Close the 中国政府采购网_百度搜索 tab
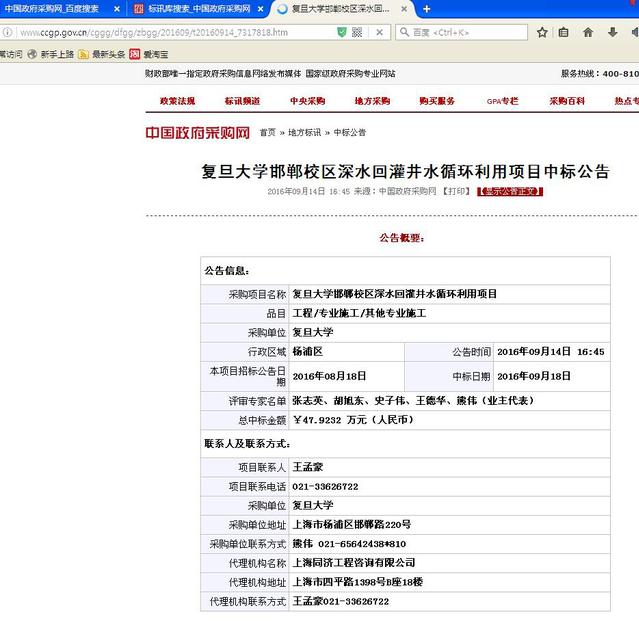 click(117, 9)
